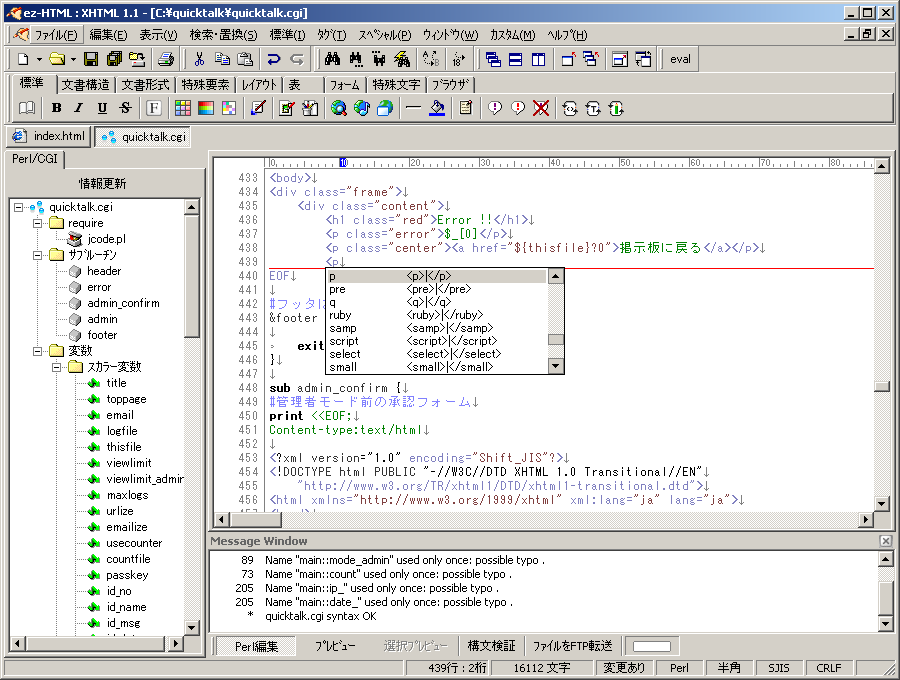Click the New file icon
The width and height of the screenshot is (900, 680).
click(23, 59)
